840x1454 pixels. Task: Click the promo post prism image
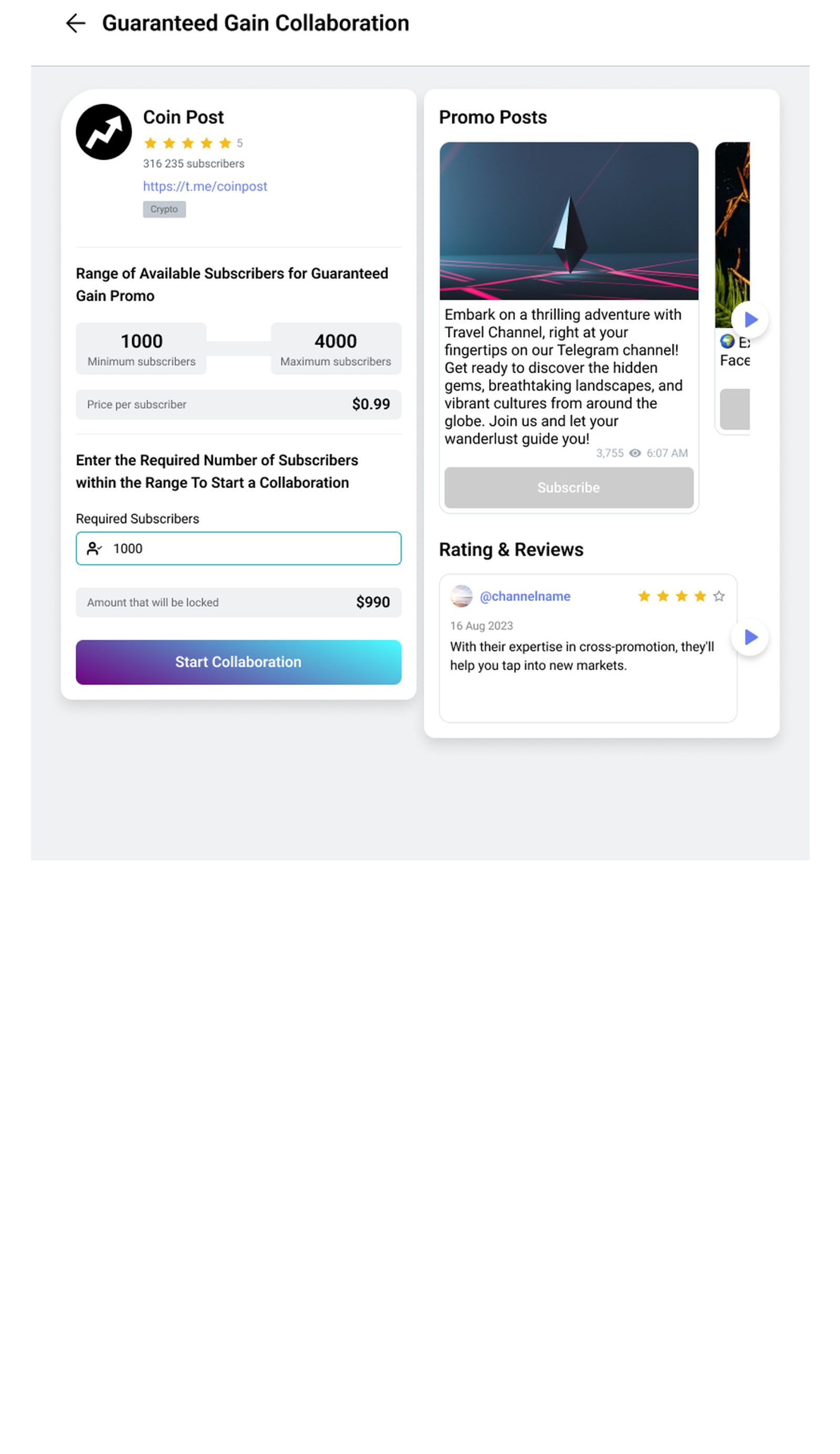(x=569, y=221)
